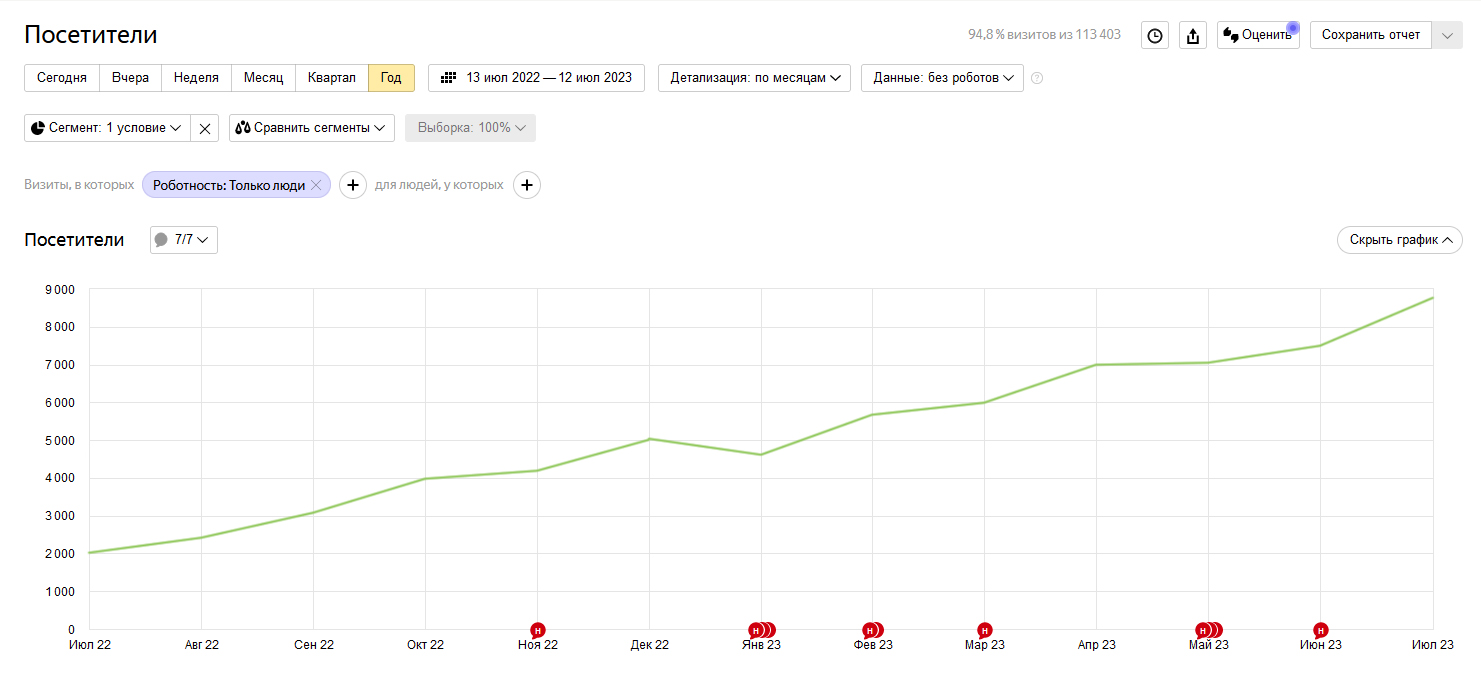
Task: Click the annotation marker cluster at Май 23
Action: (x=1209, y=630)
